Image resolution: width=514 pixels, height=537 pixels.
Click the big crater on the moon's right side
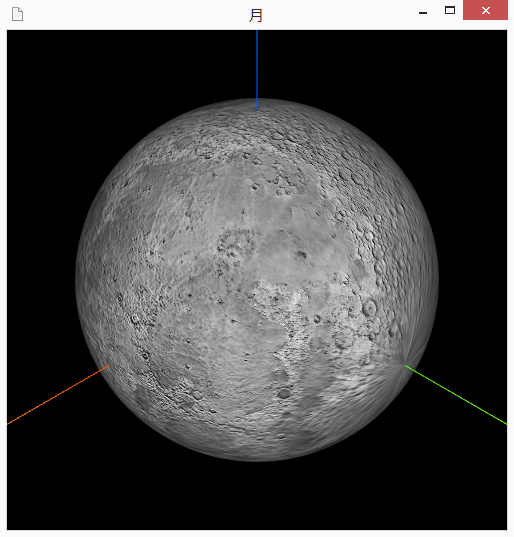tap(369, 308)
